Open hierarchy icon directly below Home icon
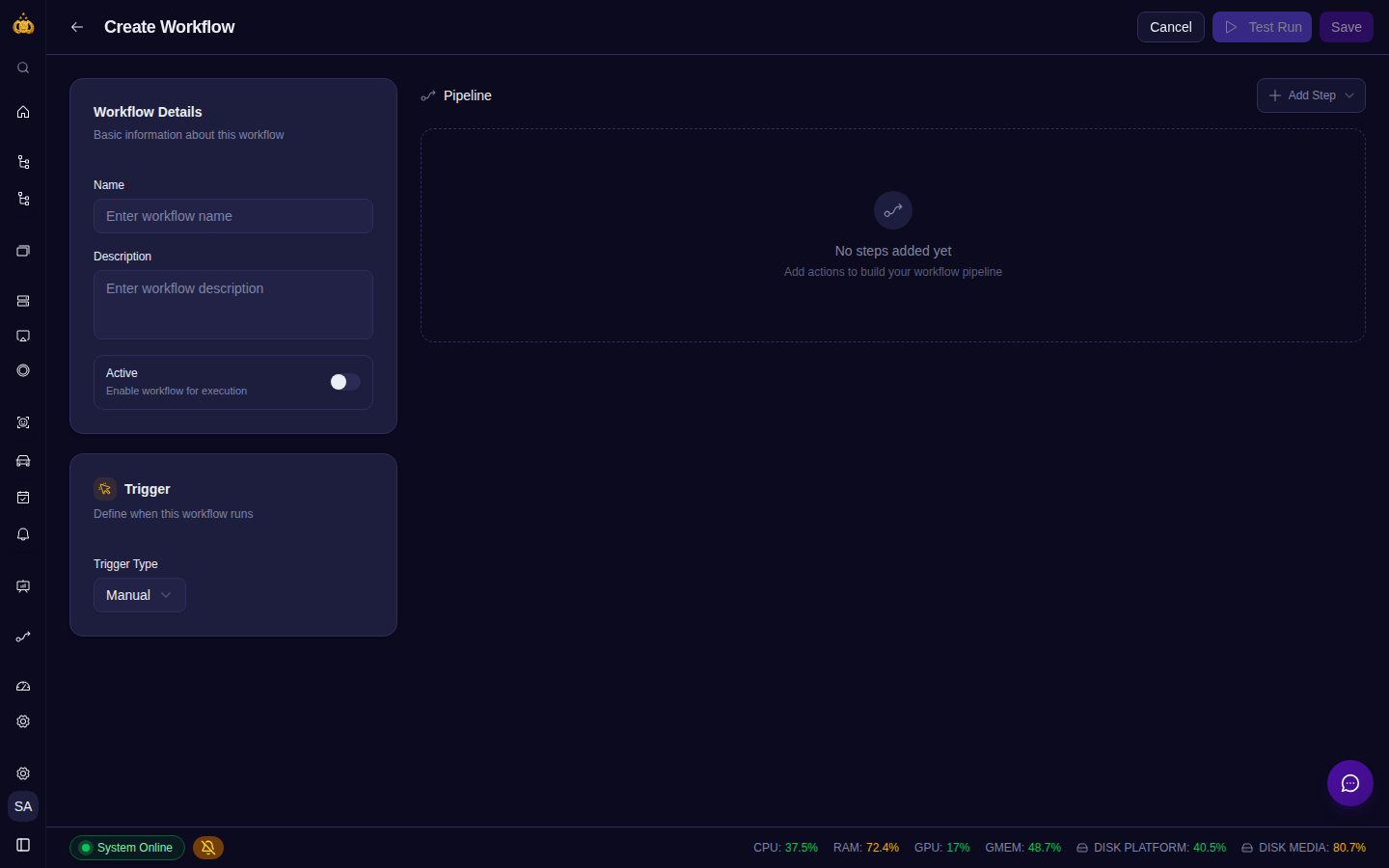The width and height of the screenshot is (1389, 868). pos(23,162)
